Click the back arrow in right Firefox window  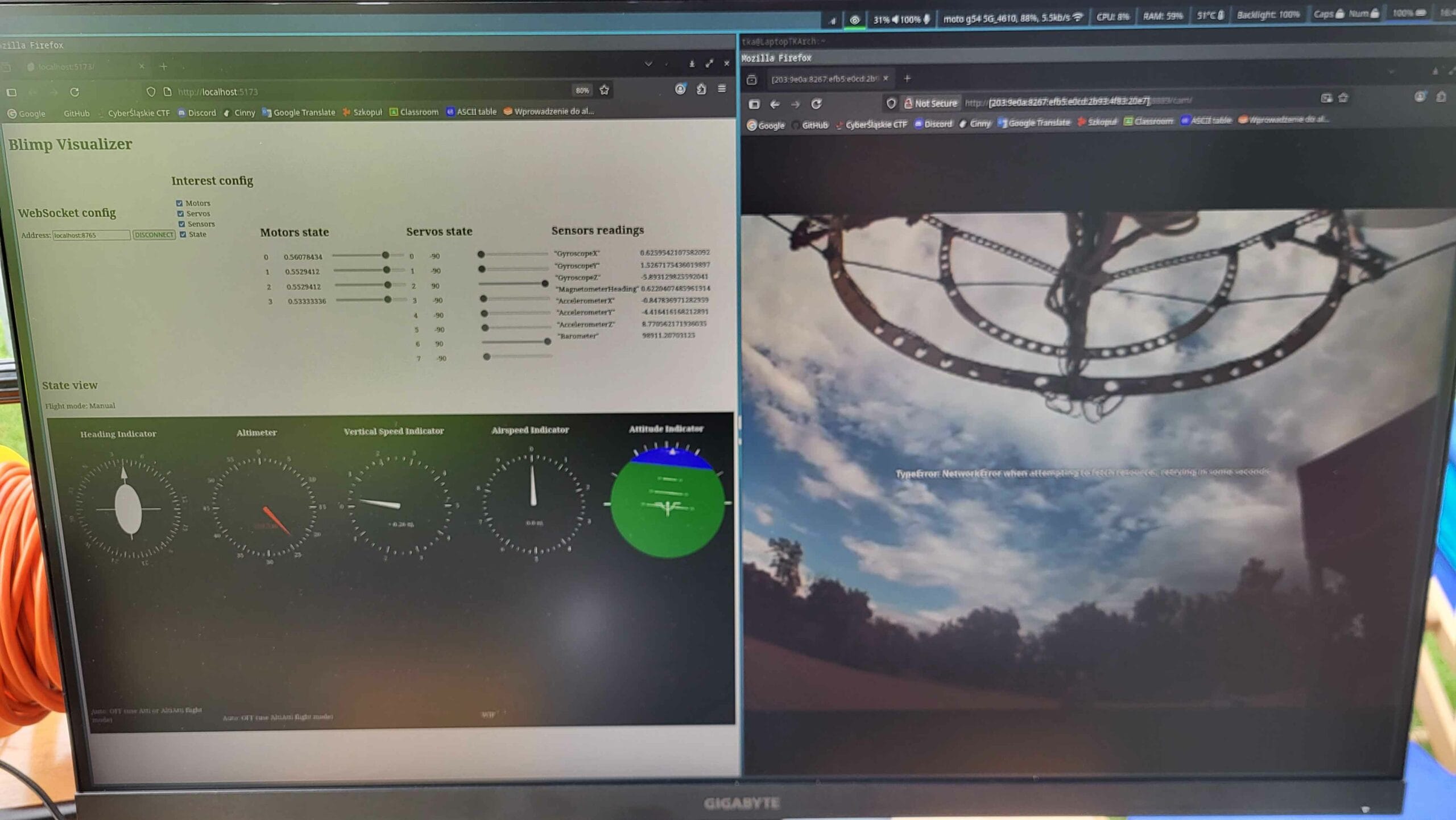point(775,104)
